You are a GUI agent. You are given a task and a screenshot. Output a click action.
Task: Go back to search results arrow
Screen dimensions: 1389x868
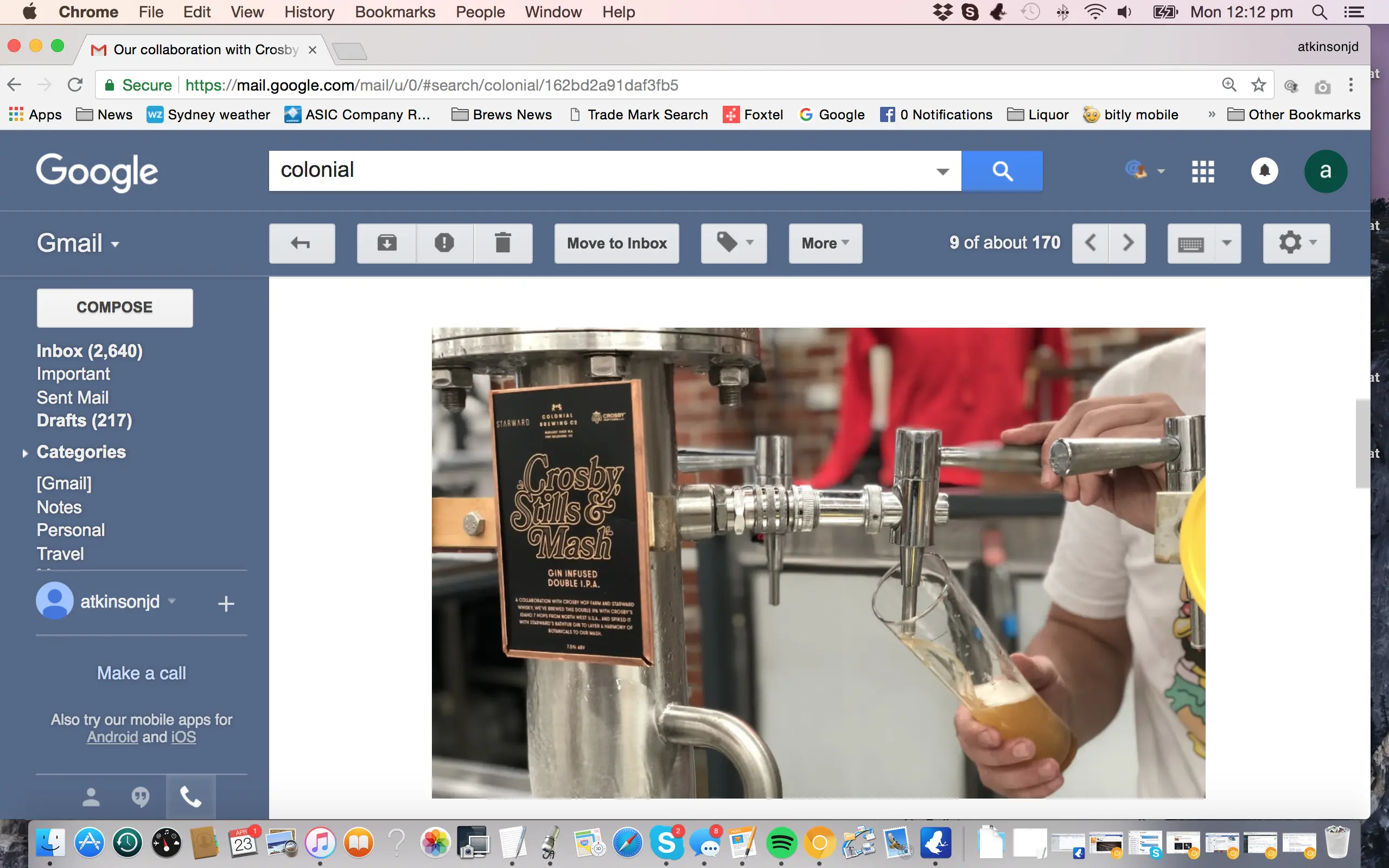pyautogui.click(x=302, y=243)
